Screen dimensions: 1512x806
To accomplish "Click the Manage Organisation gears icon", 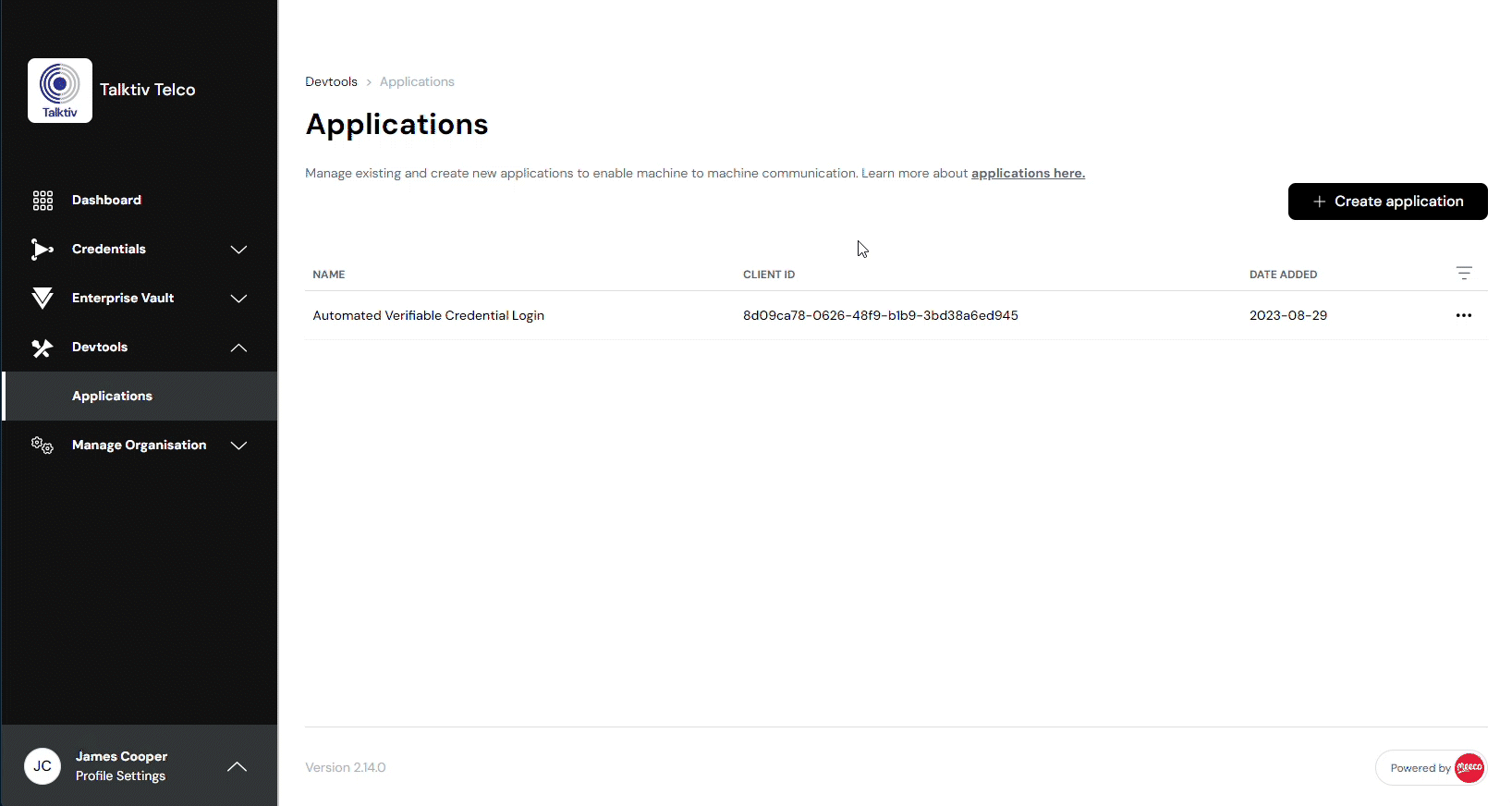I will click(x=43, y=446).
